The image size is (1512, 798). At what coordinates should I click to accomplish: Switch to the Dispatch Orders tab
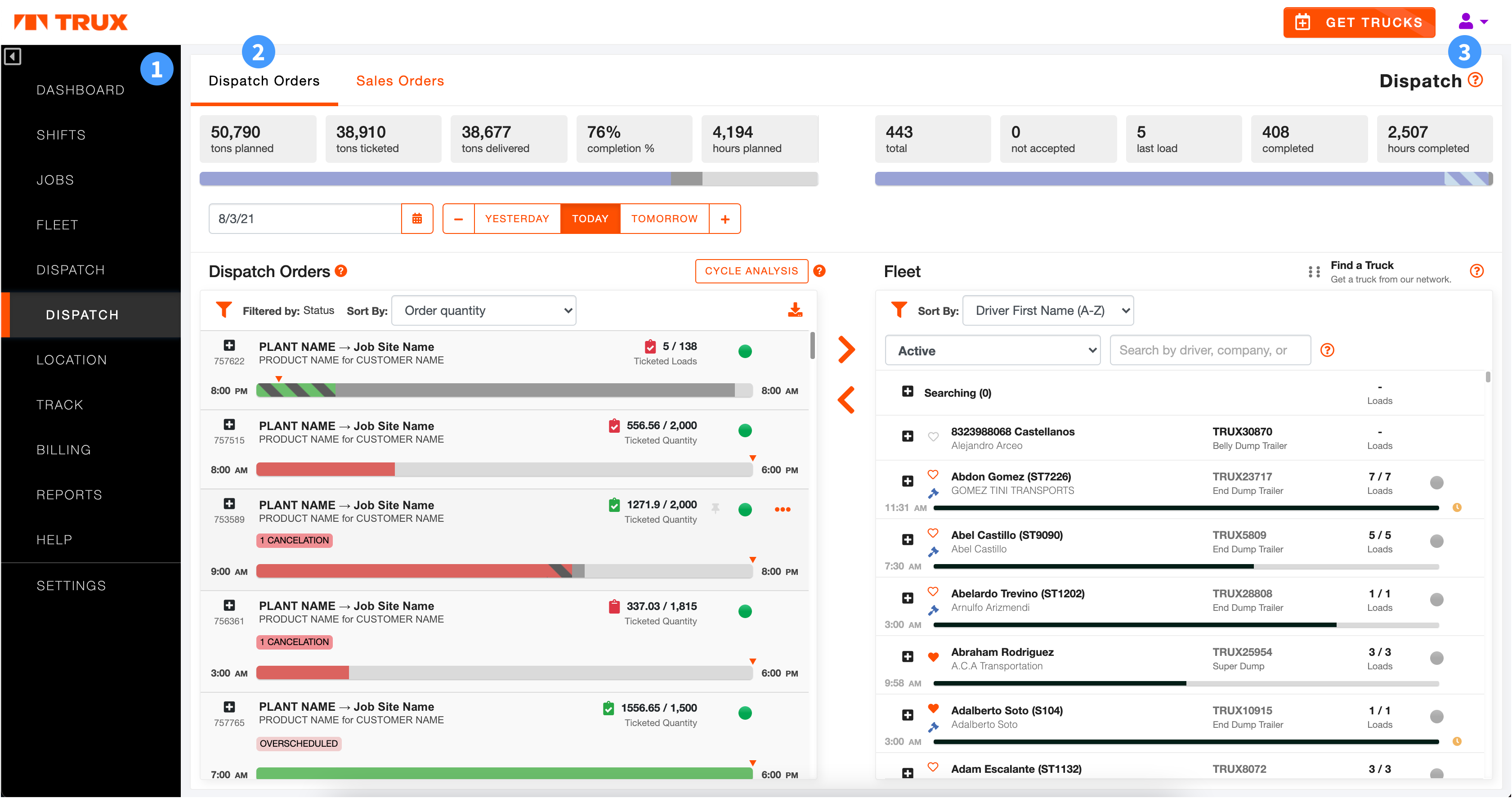click(264, 81)
